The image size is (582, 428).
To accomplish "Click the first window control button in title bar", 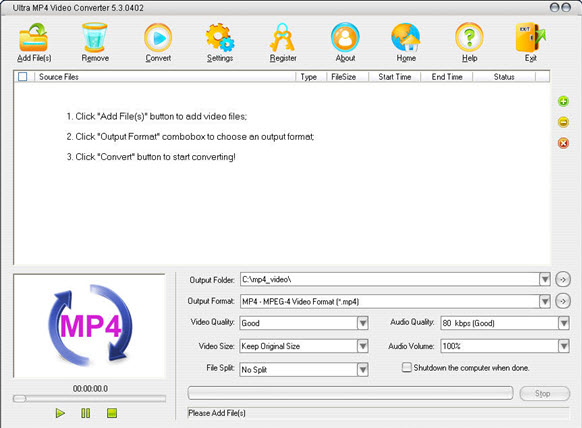I will click(554, 7).
